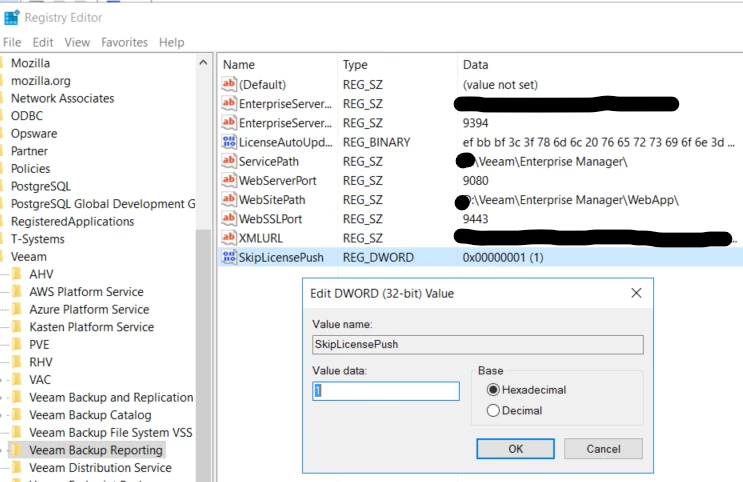This screenshot has height=482, width=743.
Task: Click the REG_DWORD type cell
Action: (378, 257)
